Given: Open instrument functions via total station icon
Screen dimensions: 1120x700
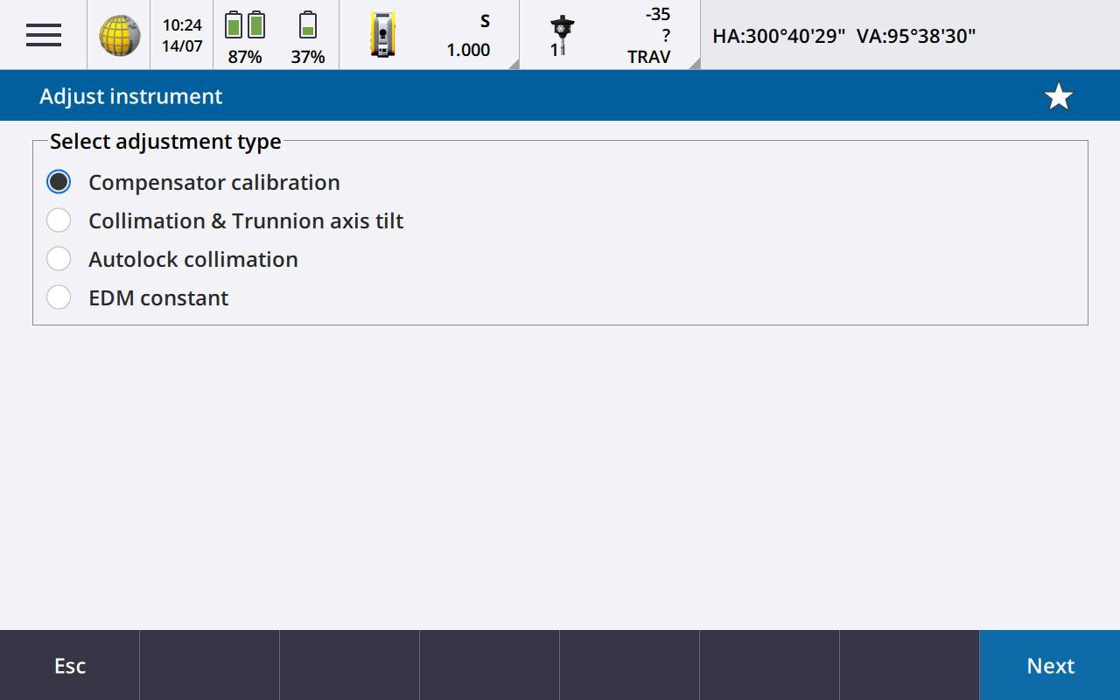Looking at the screenshot, I should pyautogui.click(x=382, y=35).
